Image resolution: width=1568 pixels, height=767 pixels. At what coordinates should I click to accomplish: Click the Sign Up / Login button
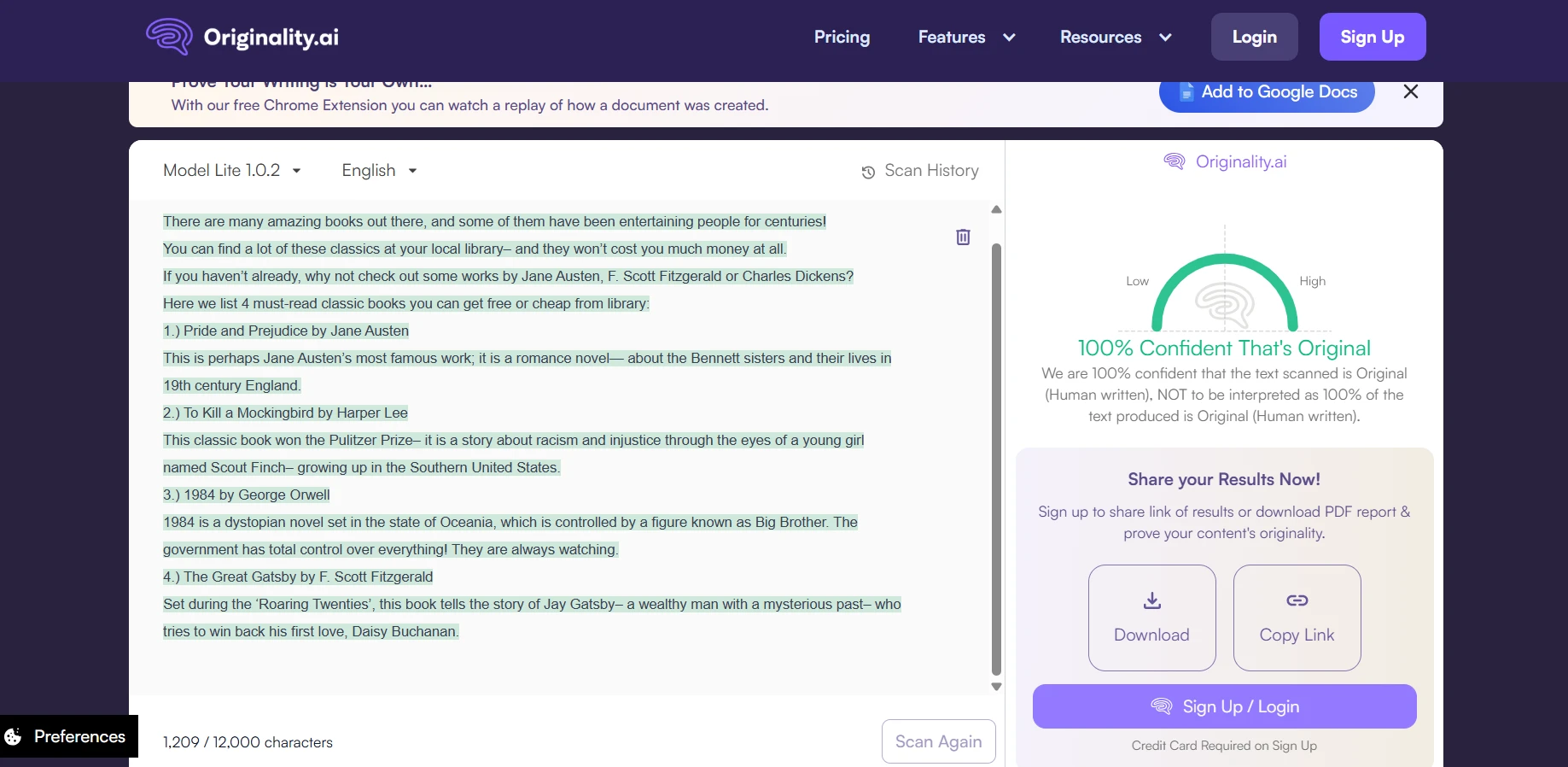click(x=1225, y=706)
